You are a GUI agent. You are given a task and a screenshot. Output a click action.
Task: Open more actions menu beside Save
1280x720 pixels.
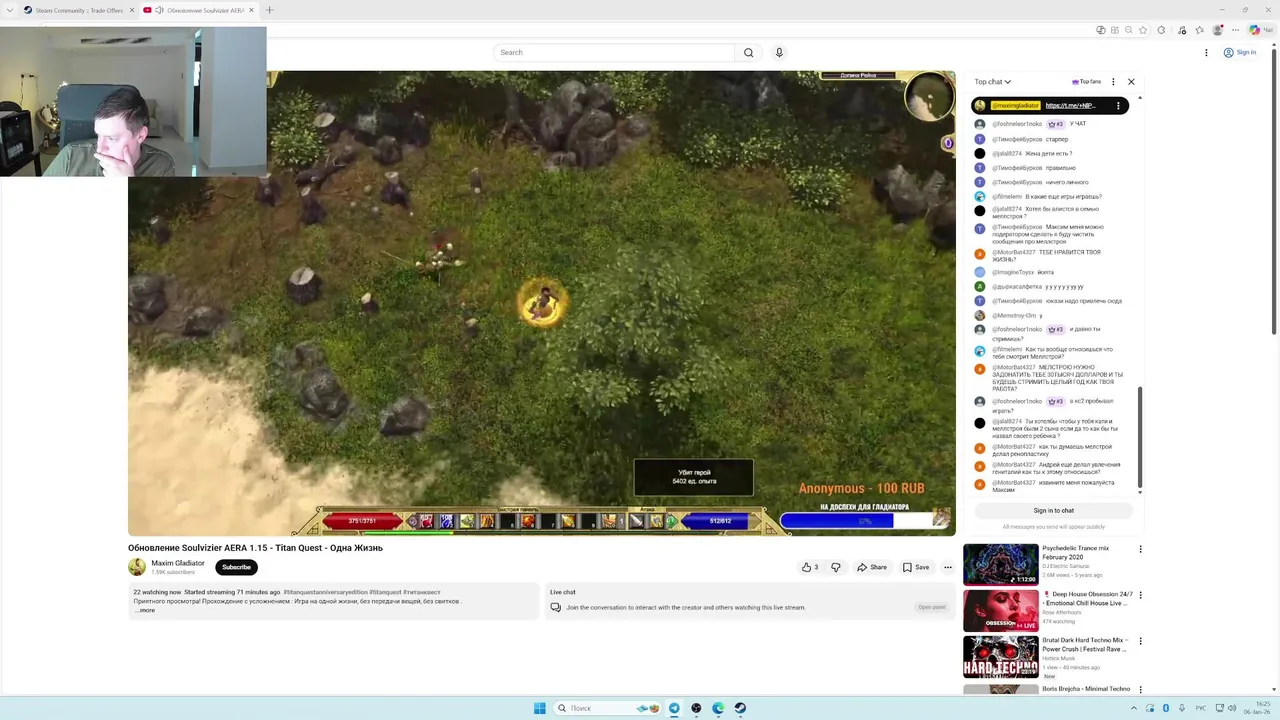coord(948,567)
